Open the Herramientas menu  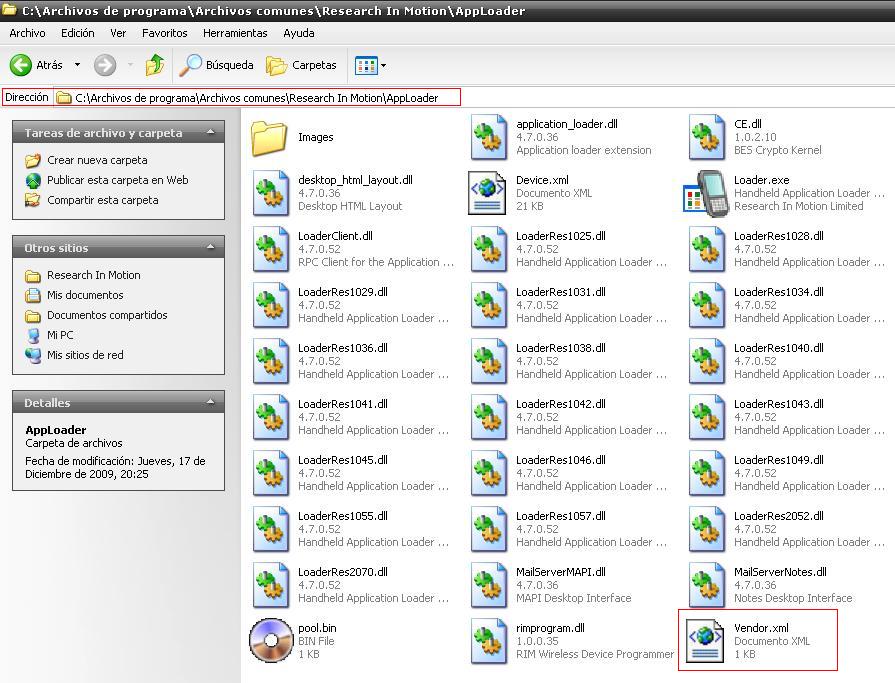(234, 33)
